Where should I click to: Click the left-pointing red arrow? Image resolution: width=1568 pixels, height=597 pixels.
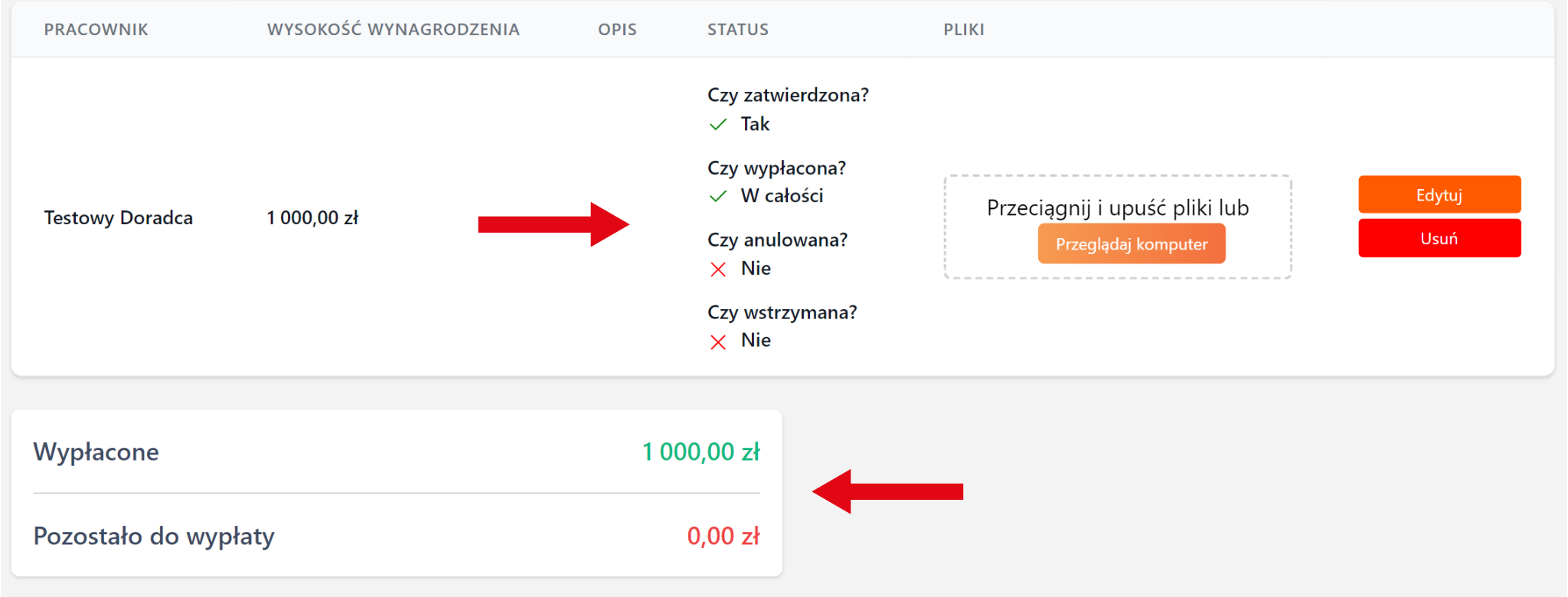tap(887, 491)
